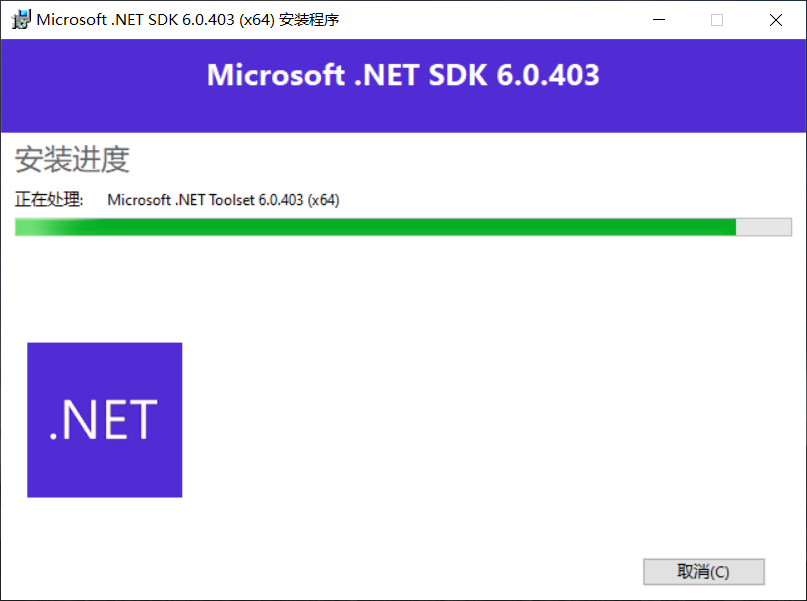Cancel installation with the 取消(C) button
This screenshot has width=807, height=601.
(x=704, y=572)
